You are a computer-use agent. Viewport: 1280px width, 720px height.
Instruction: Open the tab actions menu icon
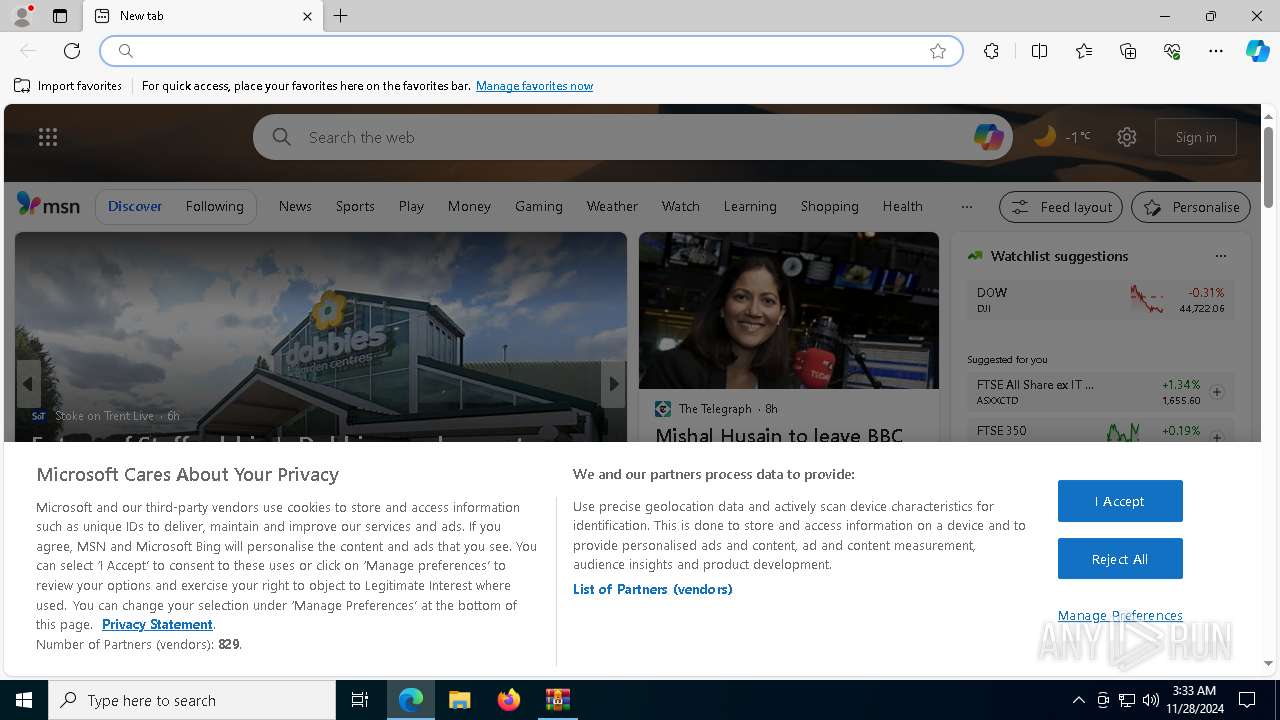[x=60, y=16]
